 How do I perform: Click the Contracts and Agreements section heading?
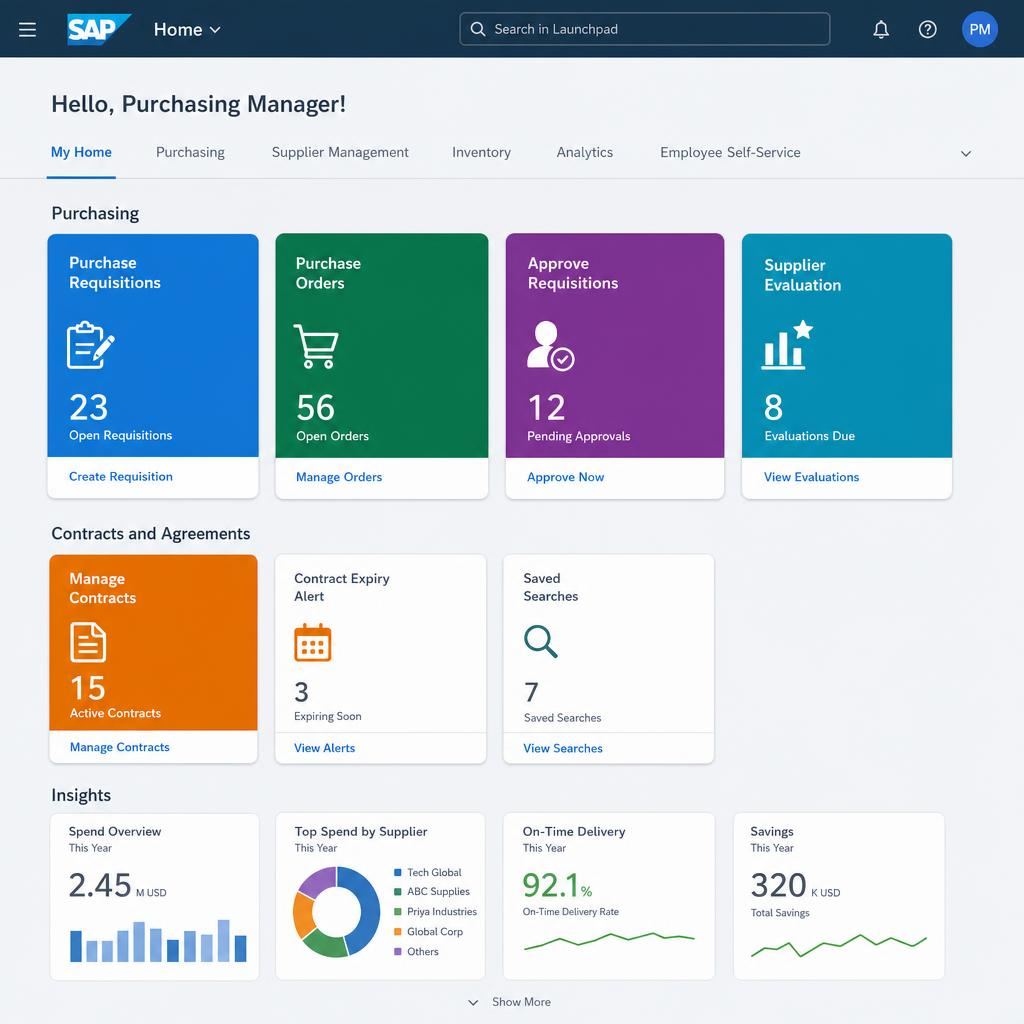151,534
